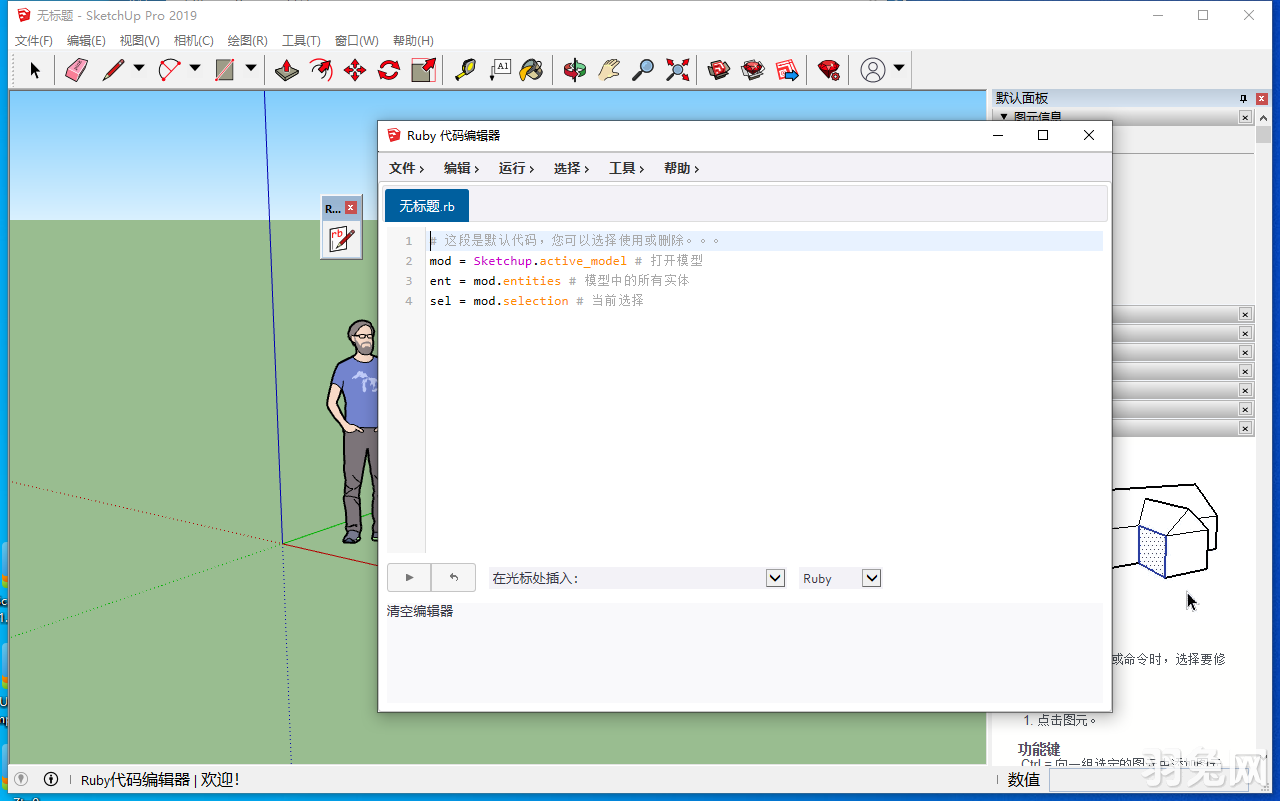Screen dimensions: 1280x801
Task: Use the Orbit camera tool
Action: point(576,69)
